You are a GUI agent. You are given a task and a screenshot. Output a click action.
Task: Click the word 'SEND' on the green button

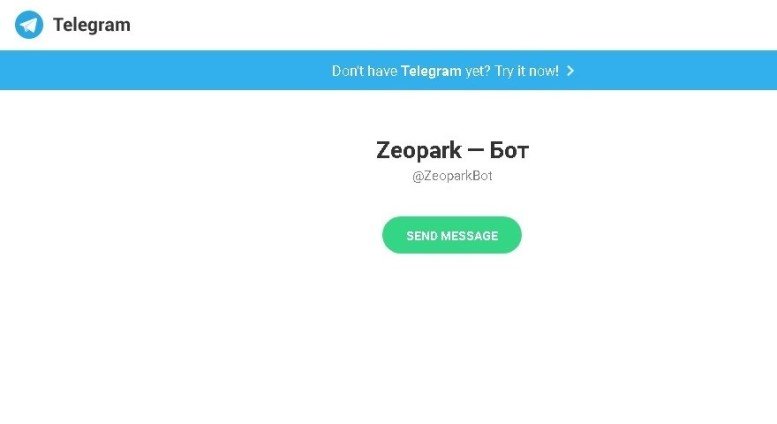coord(422,236)
